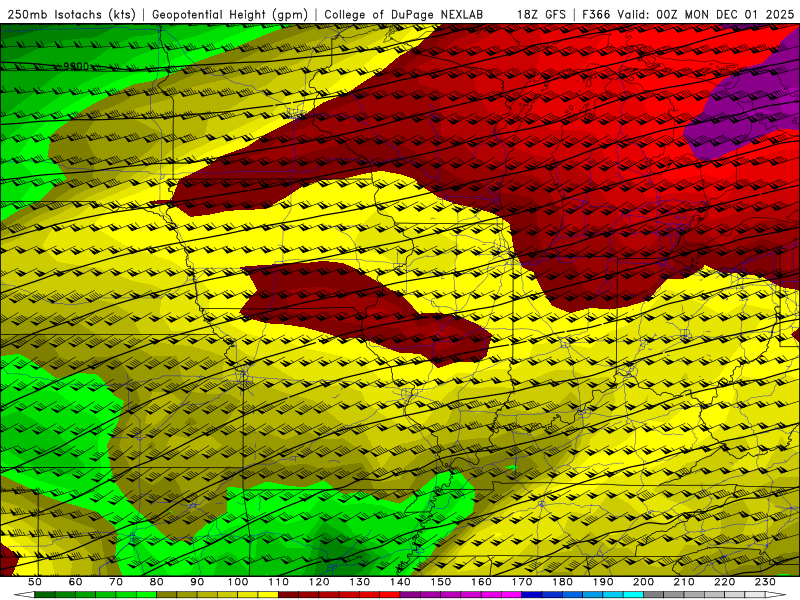Click the dark green swatch below '50'
The height and width of the screenshot is (600, 800).
(45, 595)
